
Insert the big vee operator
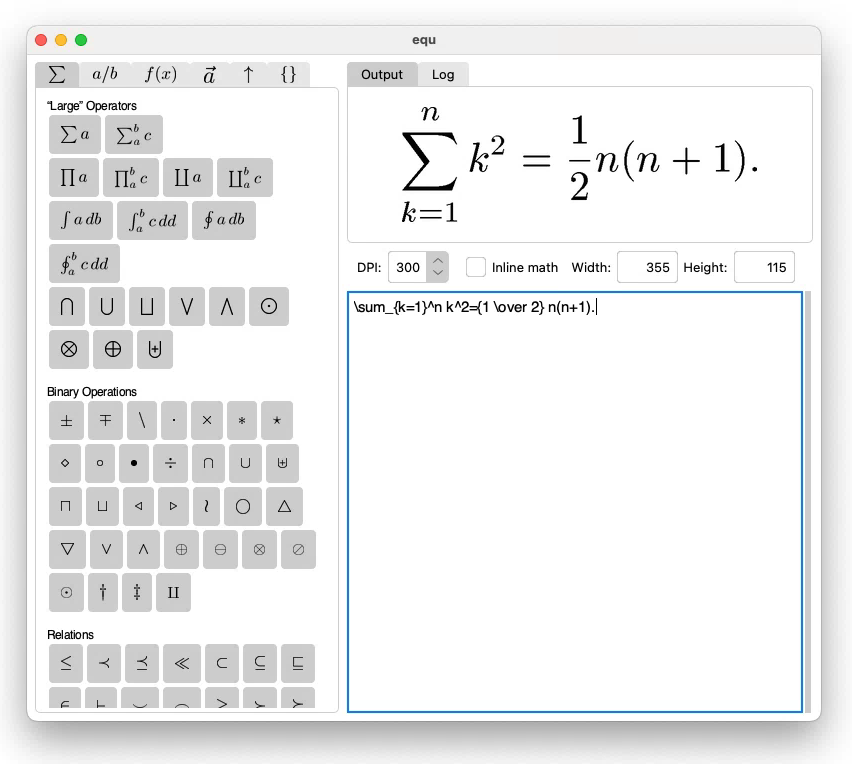pyautogui.click(x=187, y=306)
